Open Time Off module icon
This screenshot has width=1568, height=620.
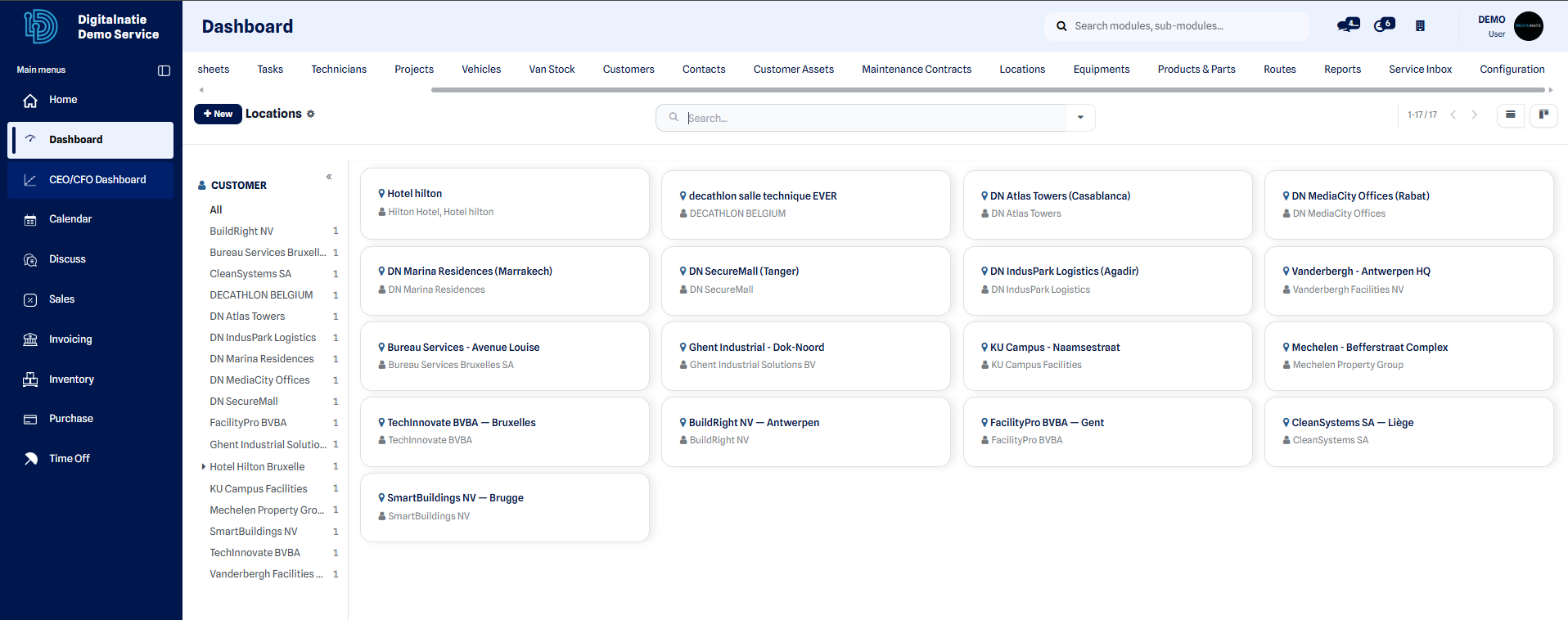point(30,459)
